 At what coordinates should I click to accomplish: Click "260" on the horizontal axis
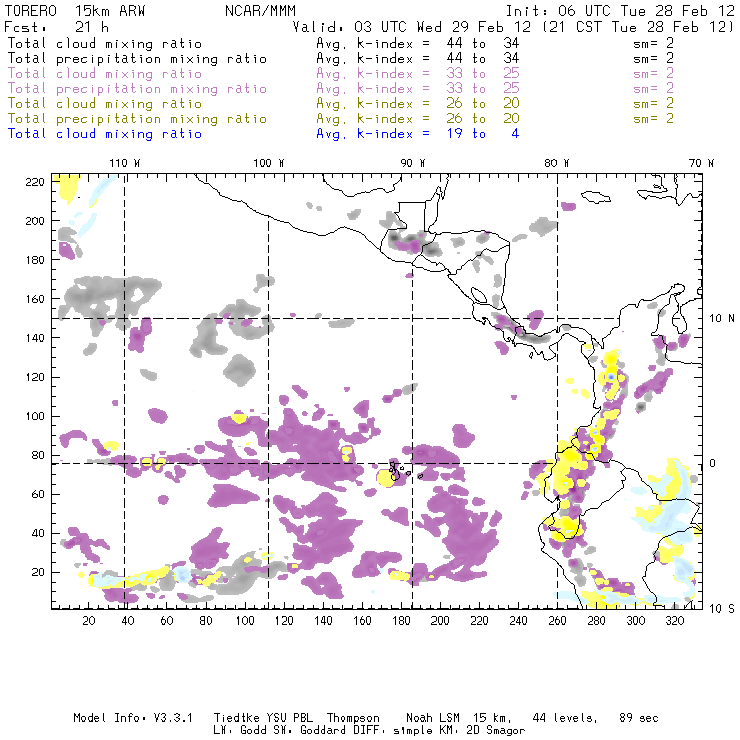[x=557, y=621]
